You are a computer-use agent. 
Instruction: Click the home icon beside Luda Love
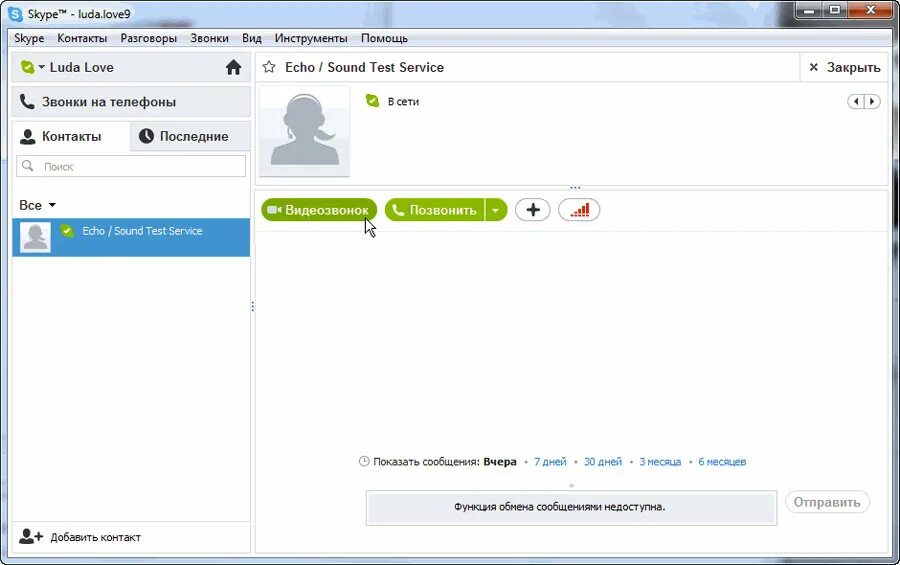pos(233,67)
